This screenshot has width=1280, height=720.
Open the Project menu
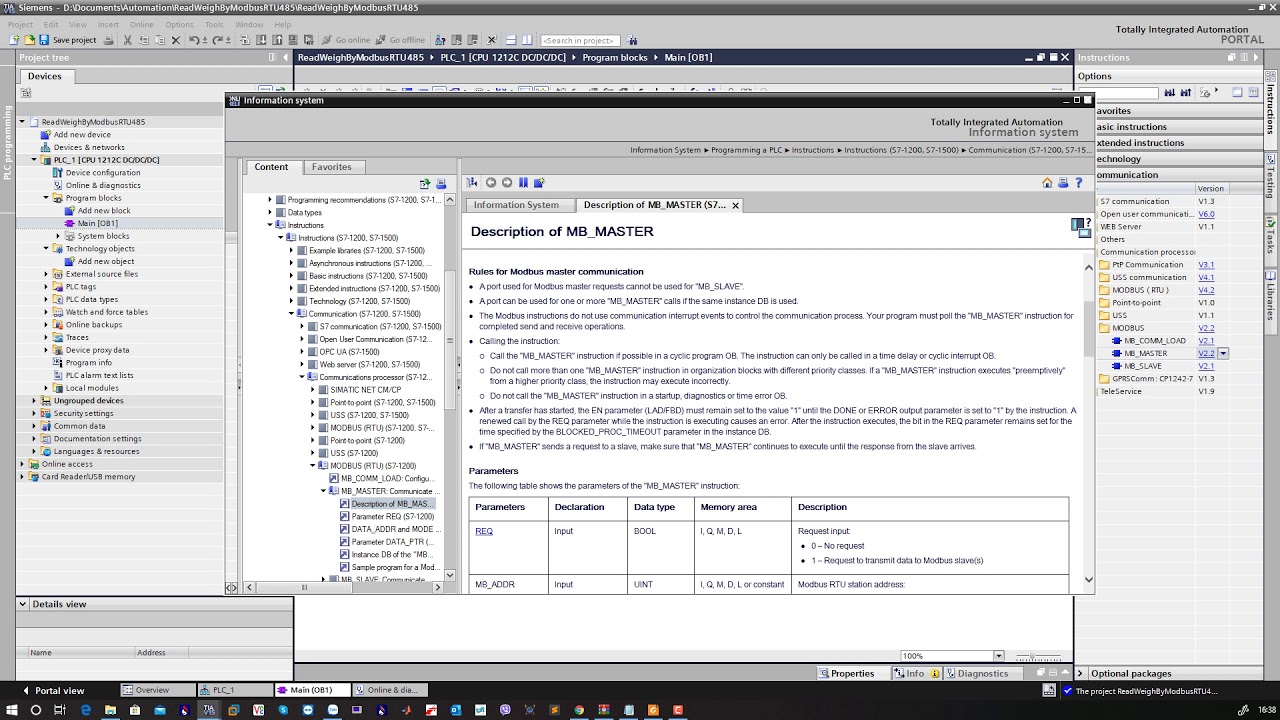tap(20, 24)
